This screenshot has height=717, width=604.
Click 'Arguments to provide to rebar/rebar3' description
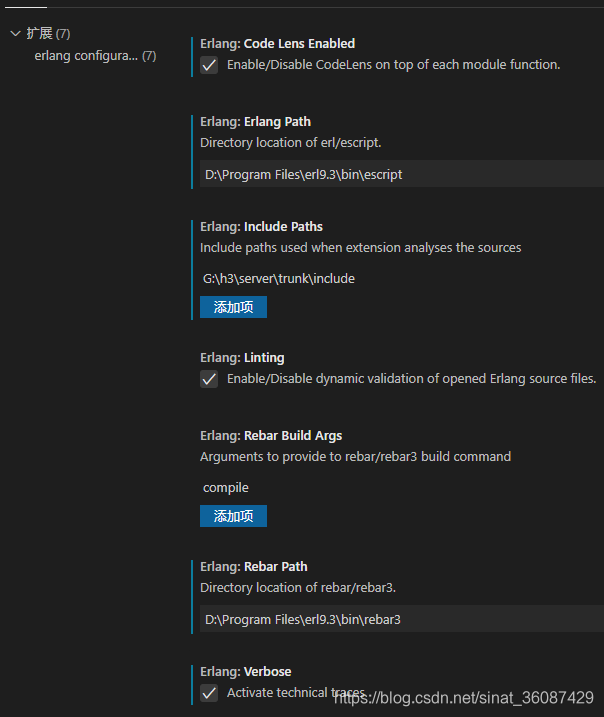[355, 456]
